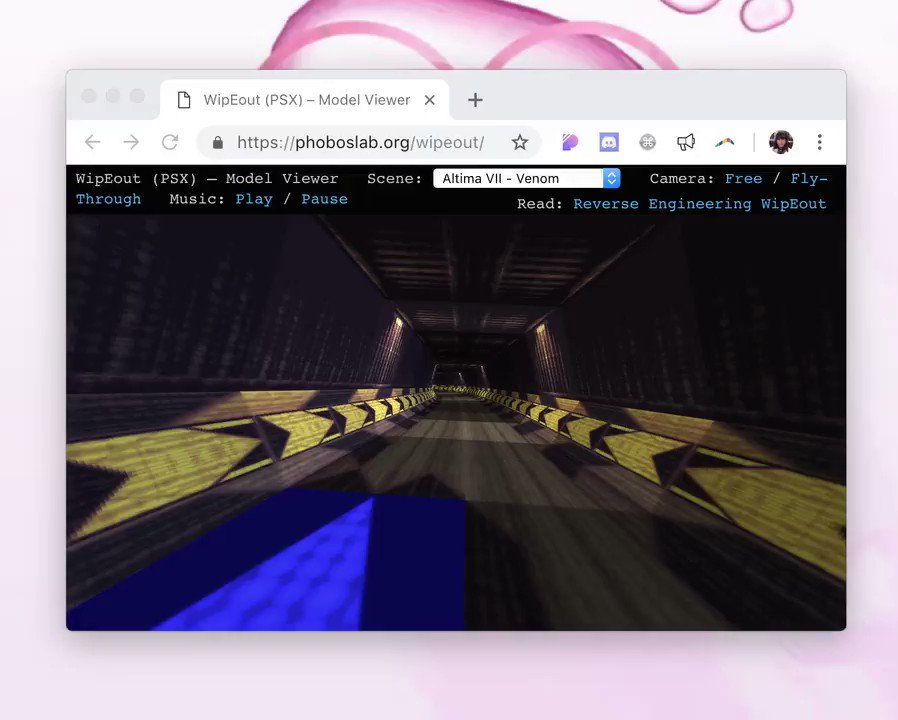This screenshot has height=720, width=898.
Task: Open the rainbow arc extension icon
Action: pyautogui.click(x=724, y=142)
